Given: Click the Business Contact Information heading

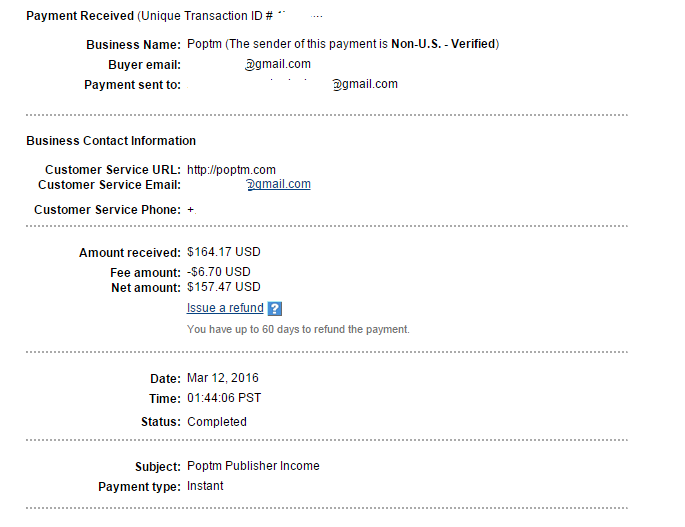Looking at the screenshot, I should [111, 141].
